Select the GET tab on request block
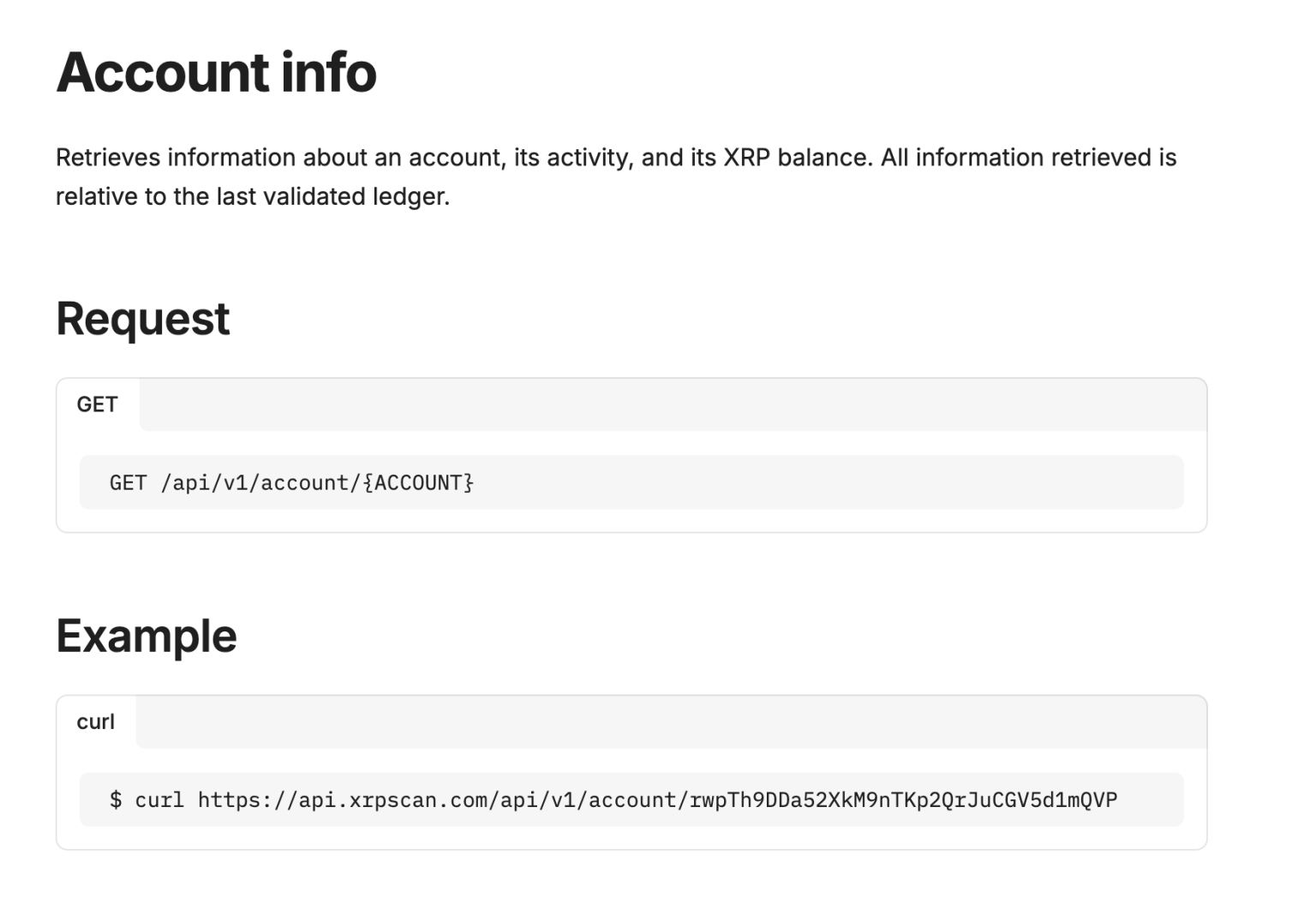 (97, 404)
